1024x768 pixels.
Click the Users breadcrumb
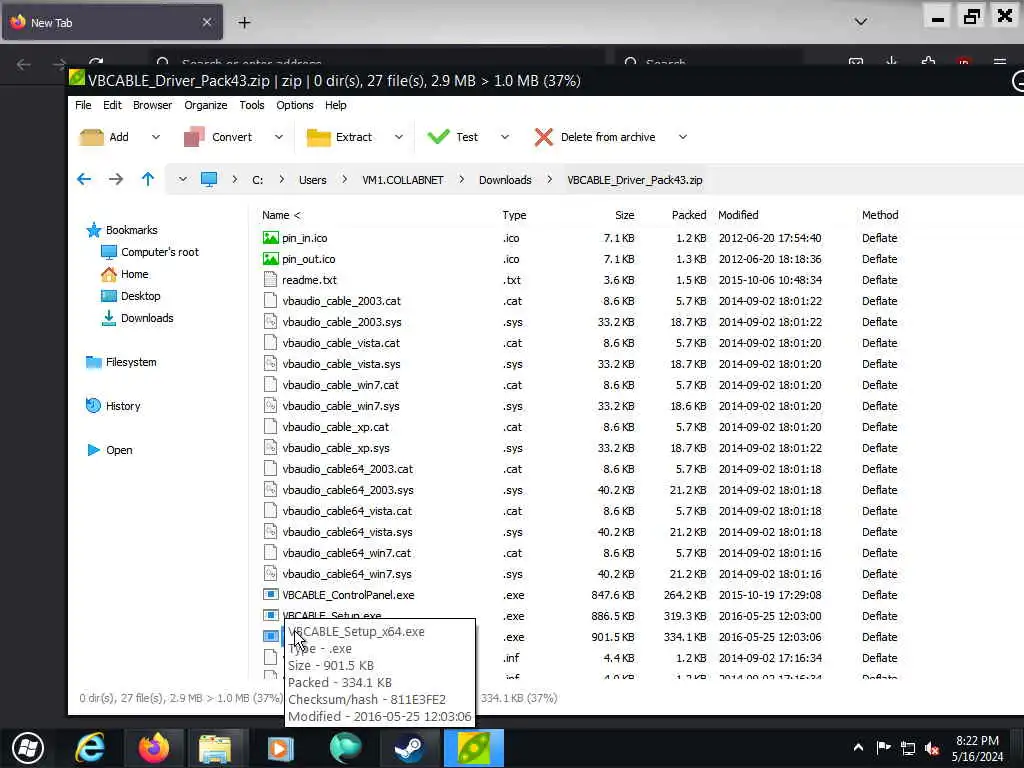[313, 180]
